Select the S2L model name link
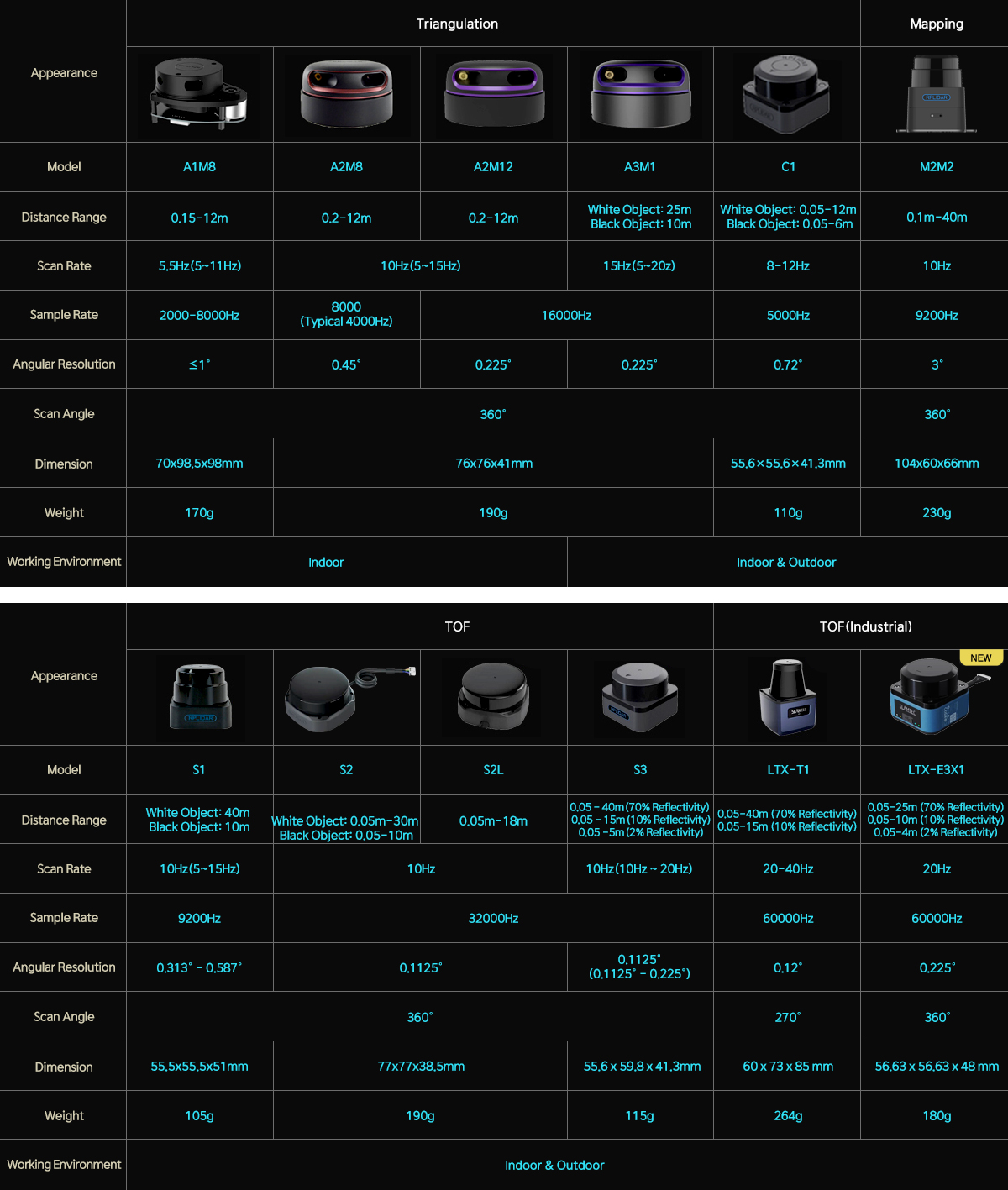 (493, 770)
